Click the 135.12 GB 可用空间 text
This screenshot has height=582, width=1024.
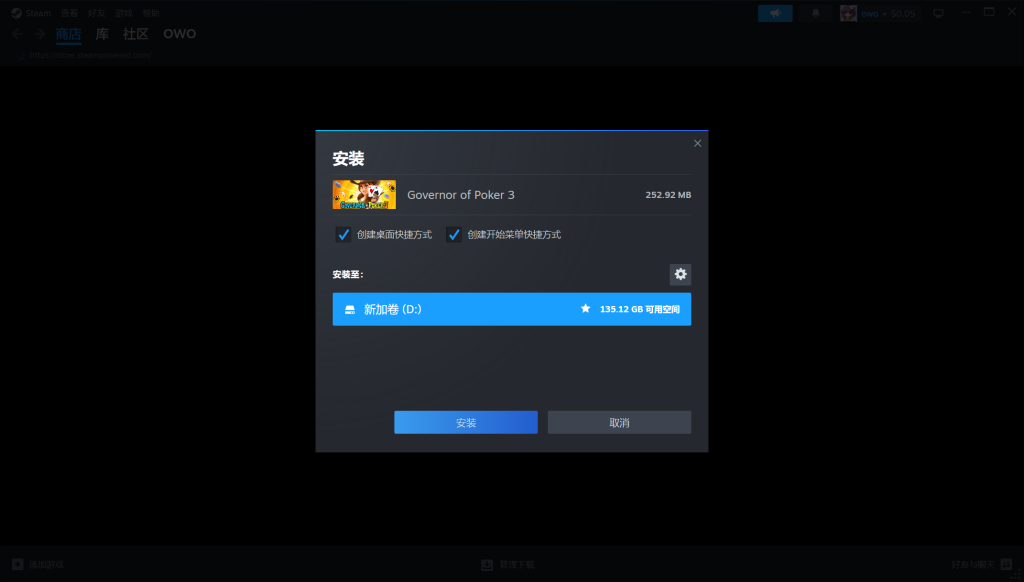pos(640,309)
